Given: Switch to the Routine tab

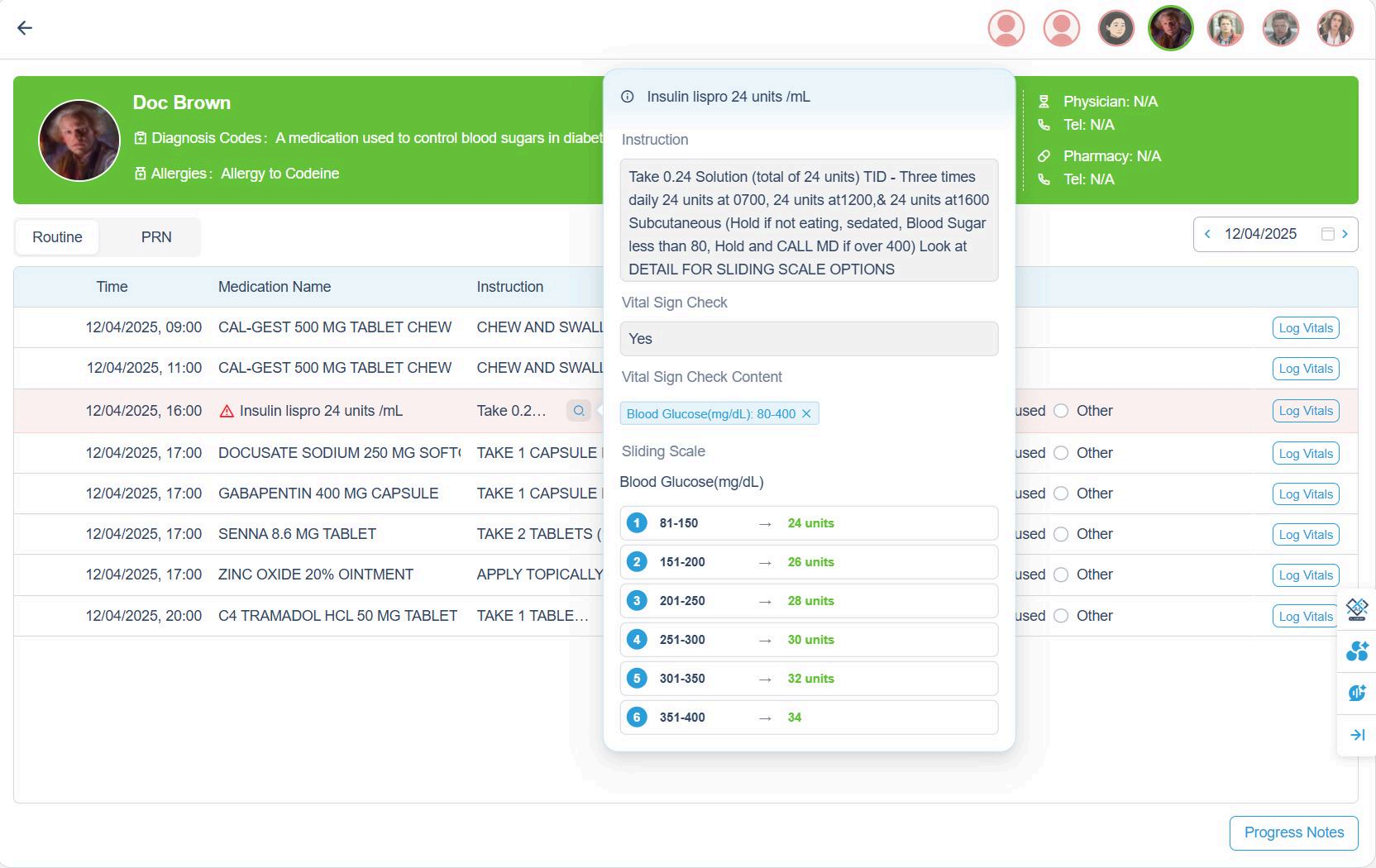Looking at the screenshot, I should (x=57, y=237).
